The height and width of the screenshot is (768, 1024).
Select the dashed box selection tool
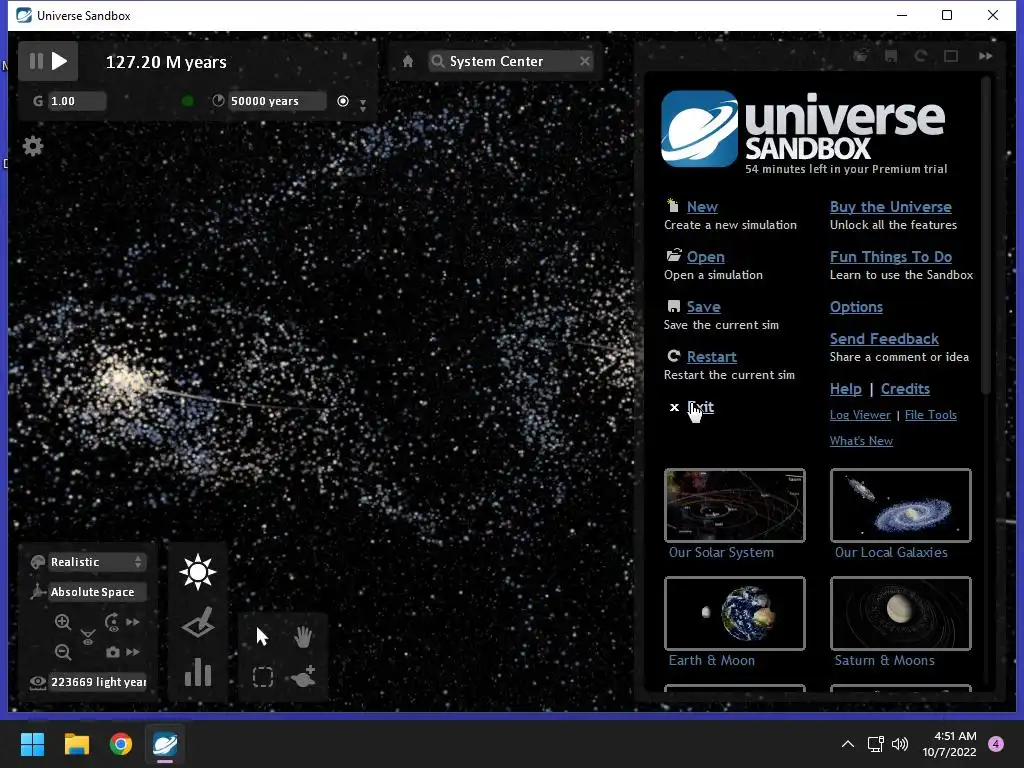click(263, 677)
